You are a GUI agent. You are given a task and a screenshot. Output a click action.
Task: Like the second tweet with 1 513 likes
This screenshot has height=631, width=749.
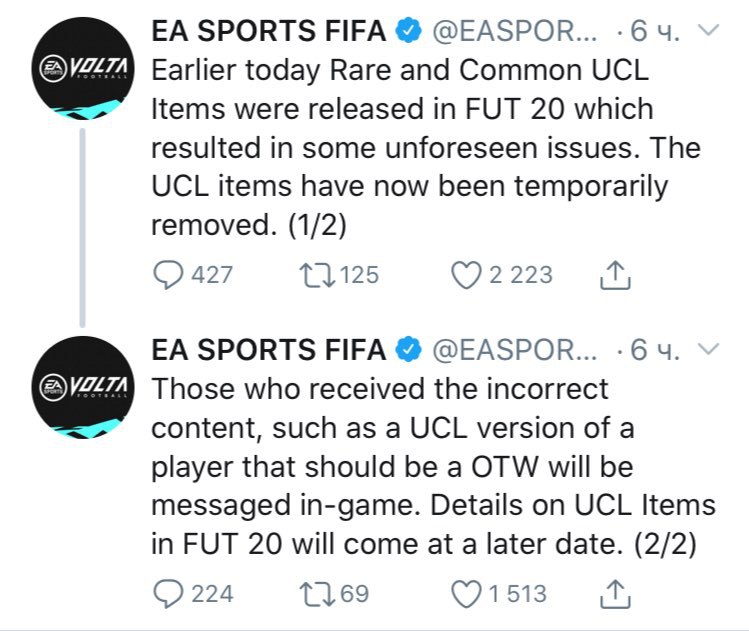pos(469,593)
